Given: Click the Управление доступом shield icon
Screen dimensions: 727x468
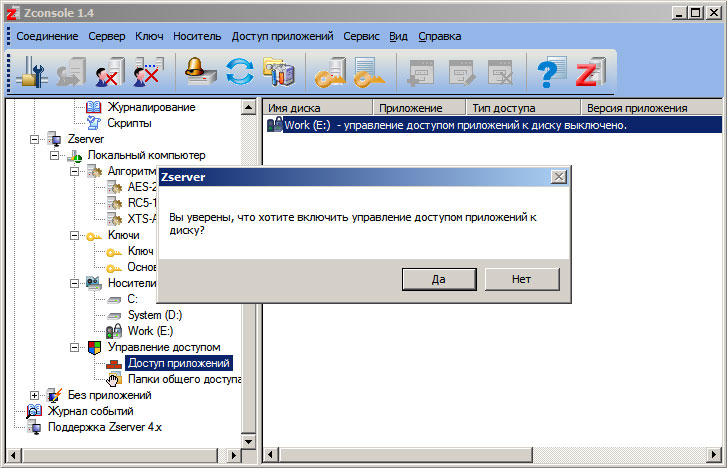Looking at the screenshot, I should point(94,347).
